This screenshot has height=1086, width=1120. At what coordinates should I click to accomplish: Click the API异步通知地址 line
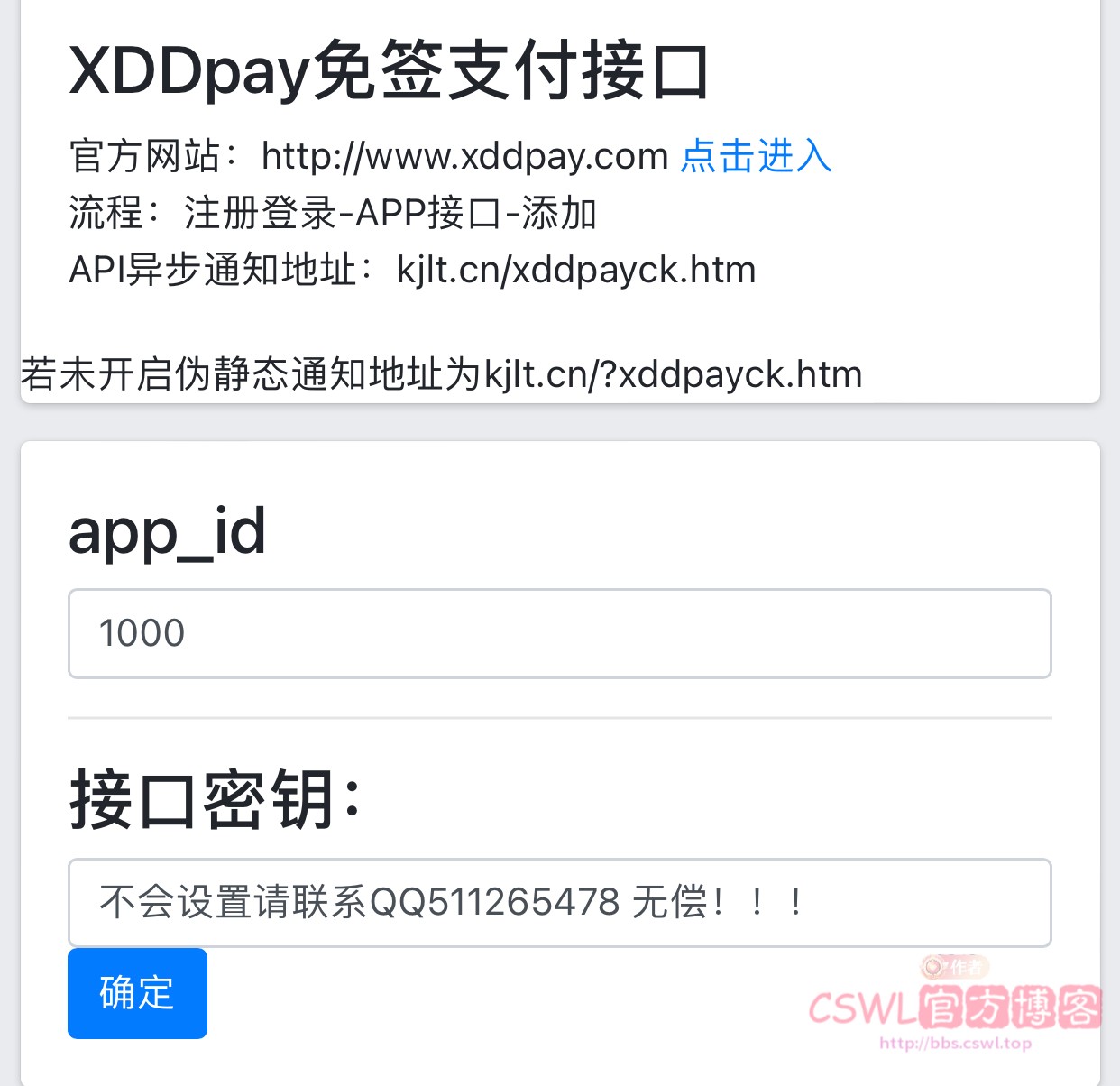click(x=412, y=270)
